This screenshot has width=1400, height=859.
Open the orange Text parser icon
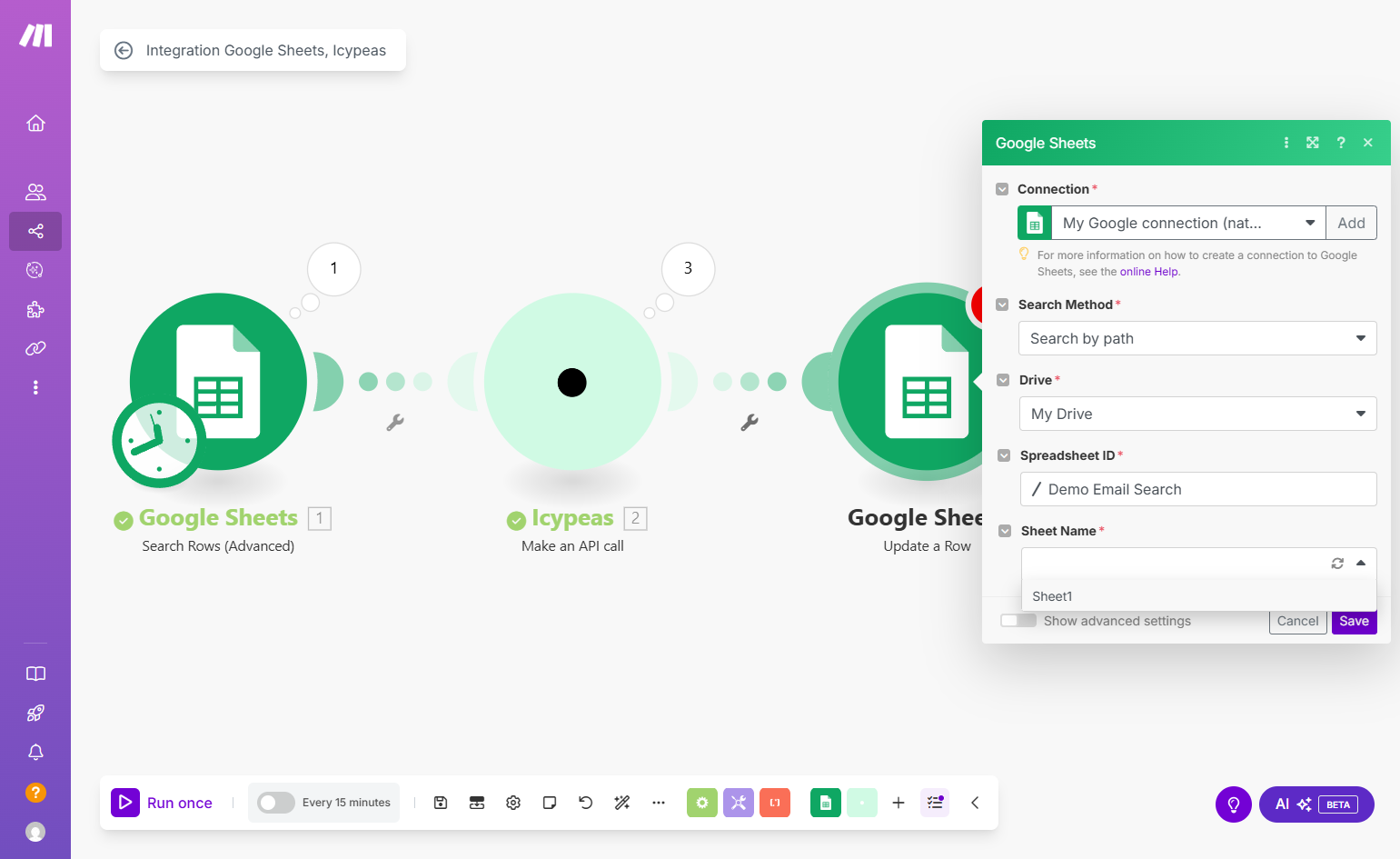coord(775,803)
